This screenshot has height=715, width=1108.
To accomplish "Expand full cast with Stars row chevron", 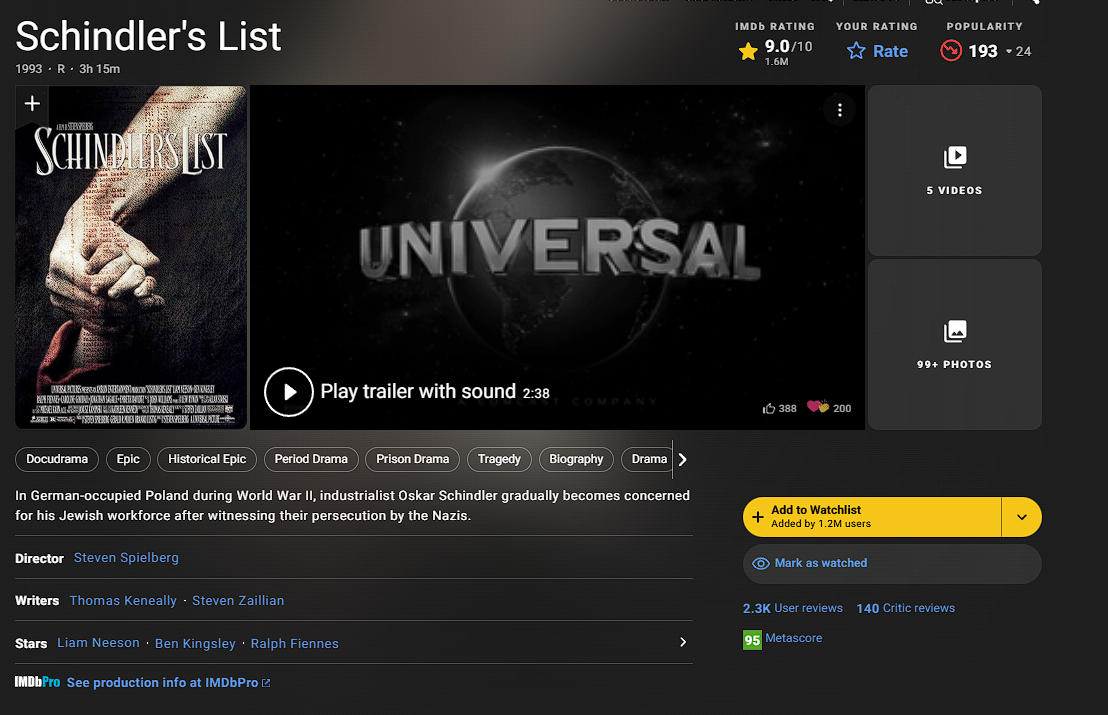I will pos(683,642).
